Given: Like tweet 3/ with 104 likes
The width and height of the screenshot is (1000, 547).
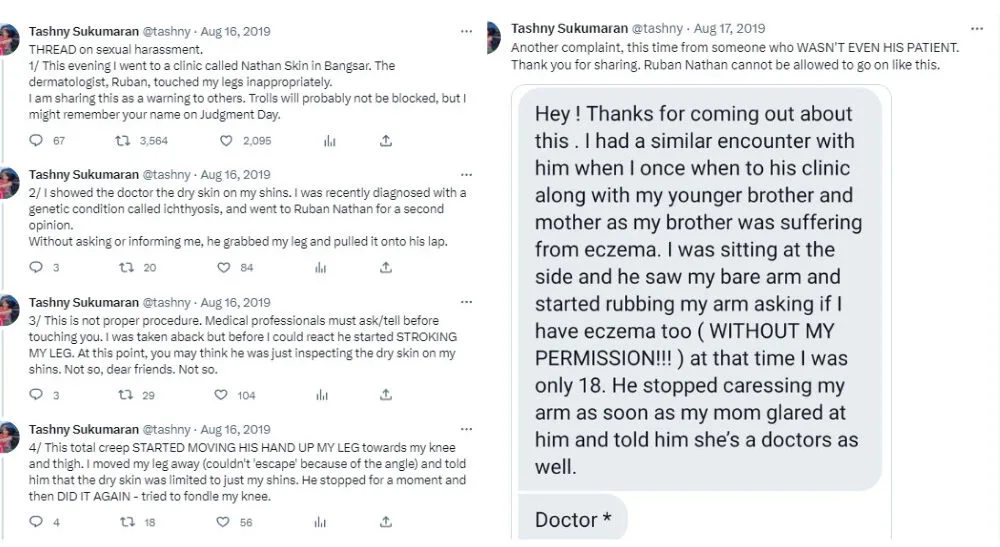Looking at the screenshot, I should pos(226,395).
